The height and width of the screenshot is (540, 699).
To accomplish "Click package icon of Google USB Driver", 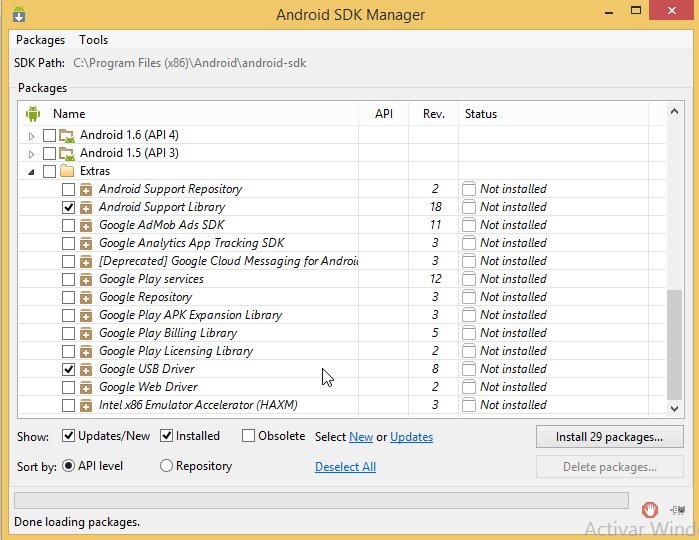I will coord(86,370).
